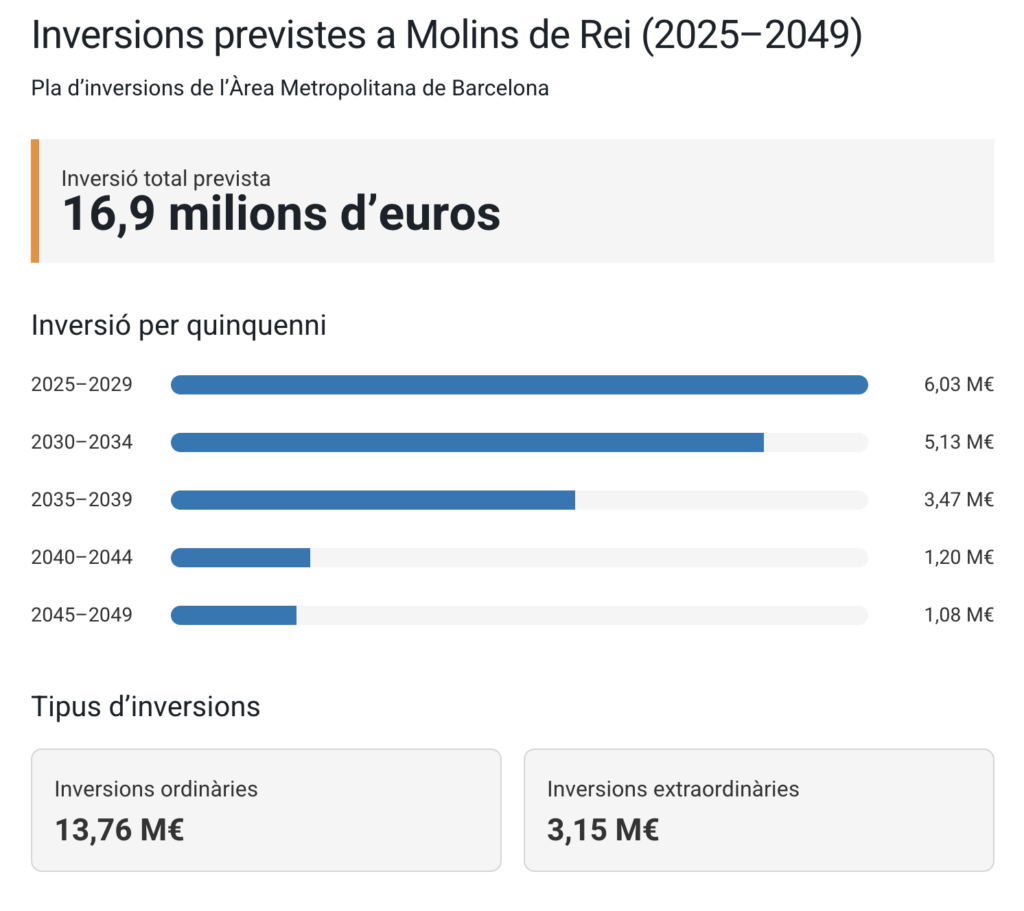
Task: Click the orange accent stripe on total card
Action: (x=35, y=201)
